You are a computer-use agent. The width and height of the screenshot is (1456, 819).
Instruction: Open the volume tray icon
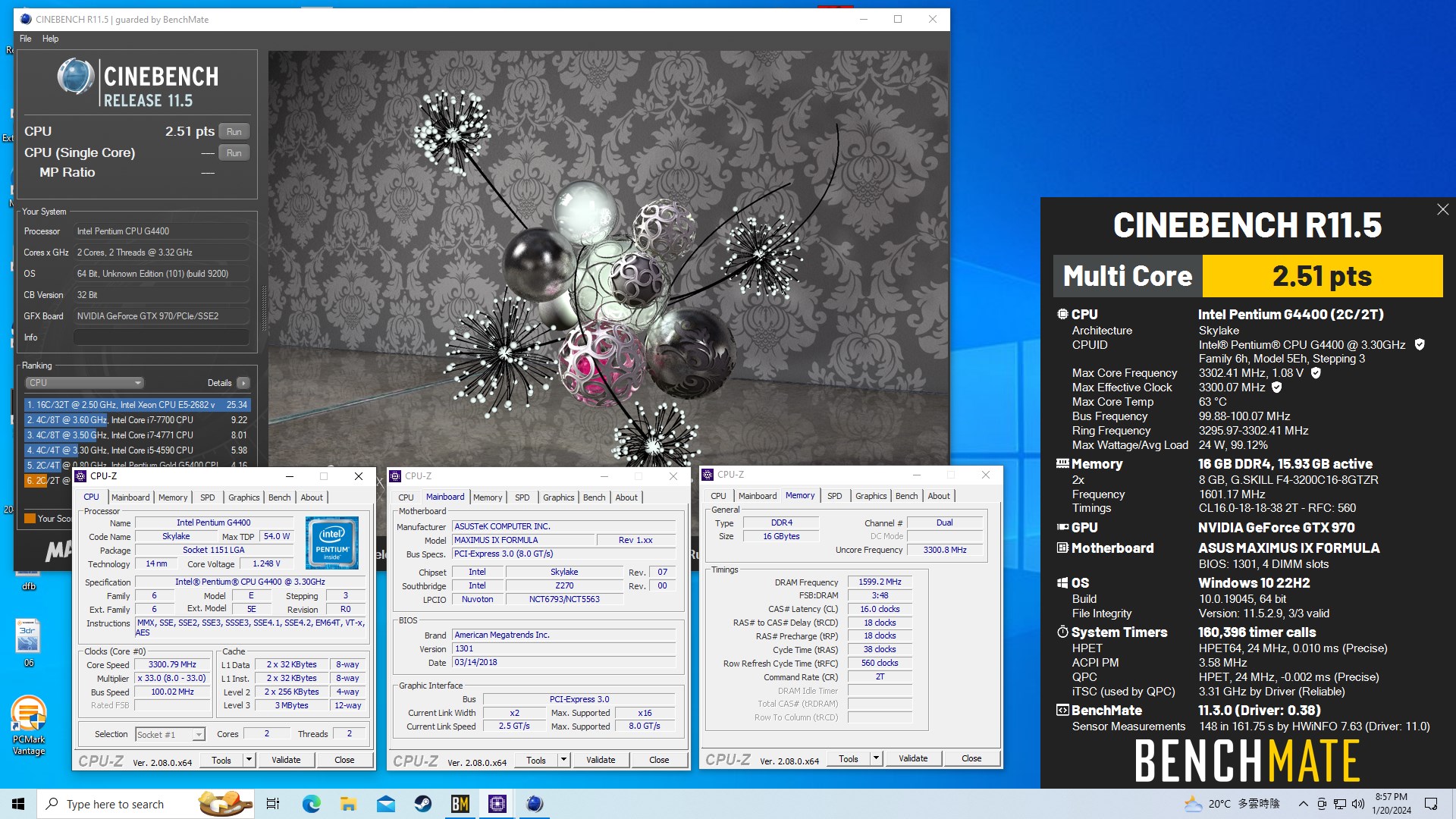(1357, 804)
